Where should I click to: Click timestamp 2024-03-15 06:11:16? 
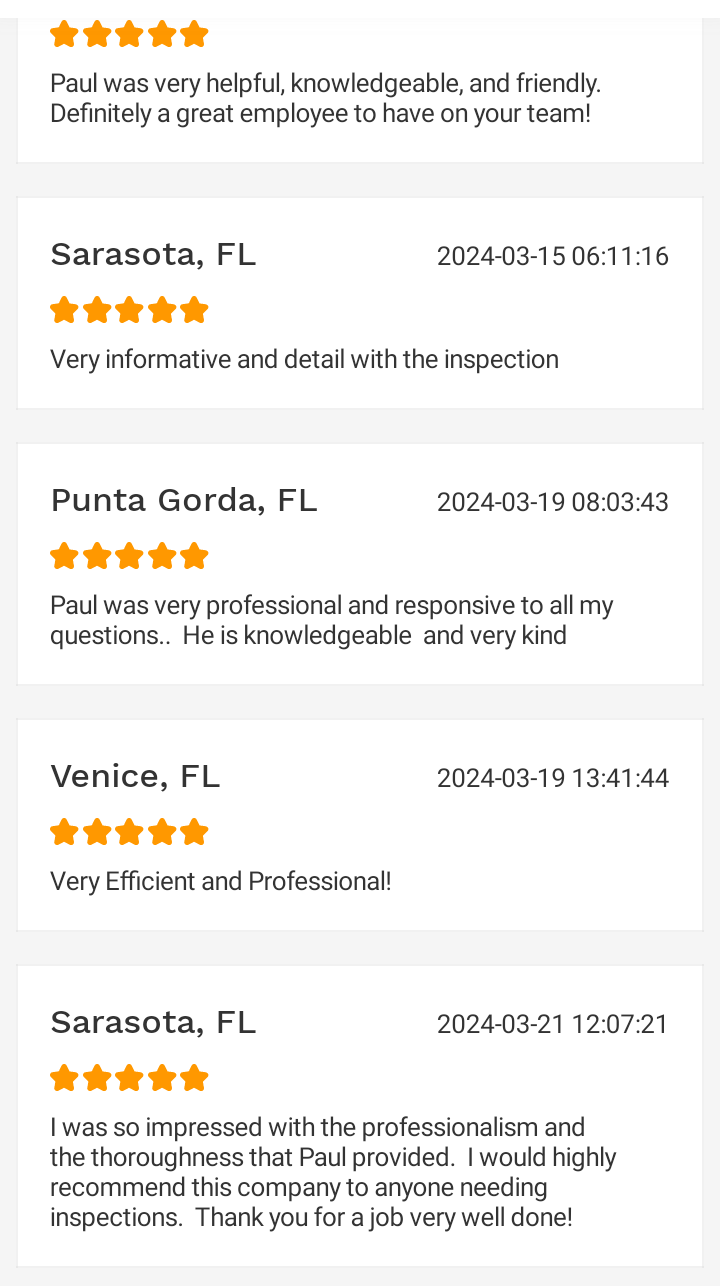tap(553, 256)
